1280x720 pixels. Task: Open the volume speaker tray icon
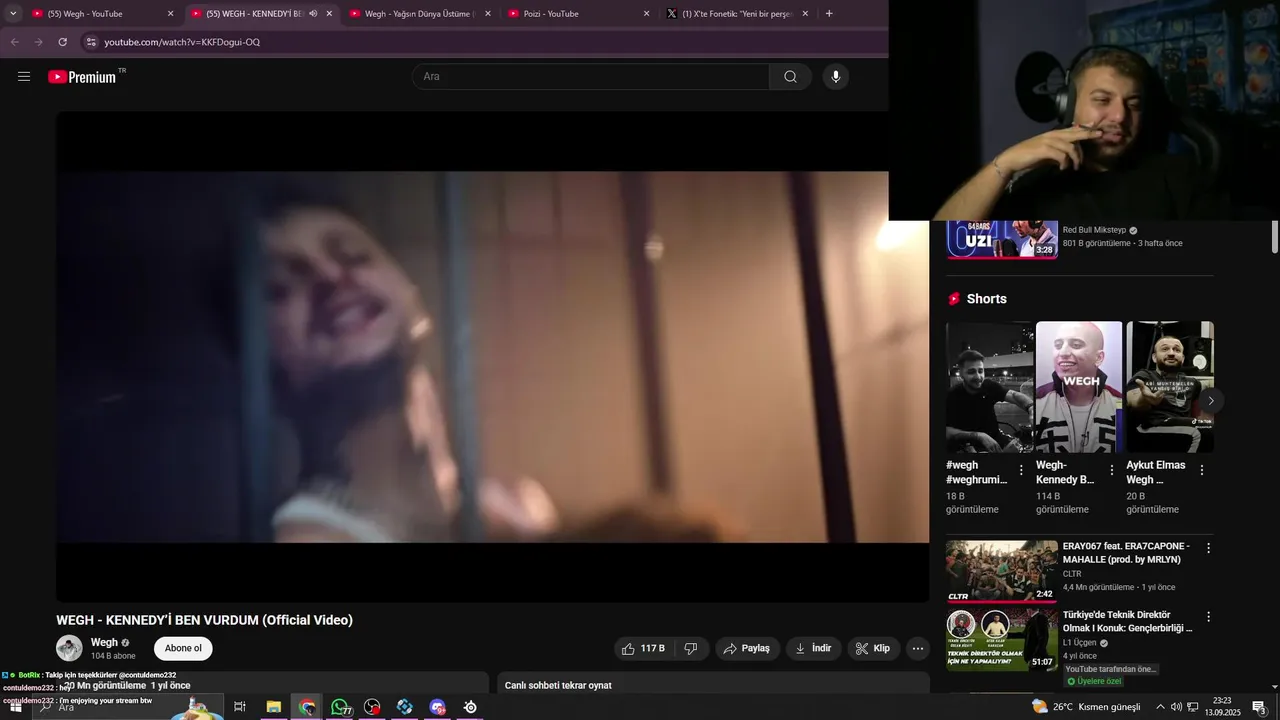[1176, 707]
